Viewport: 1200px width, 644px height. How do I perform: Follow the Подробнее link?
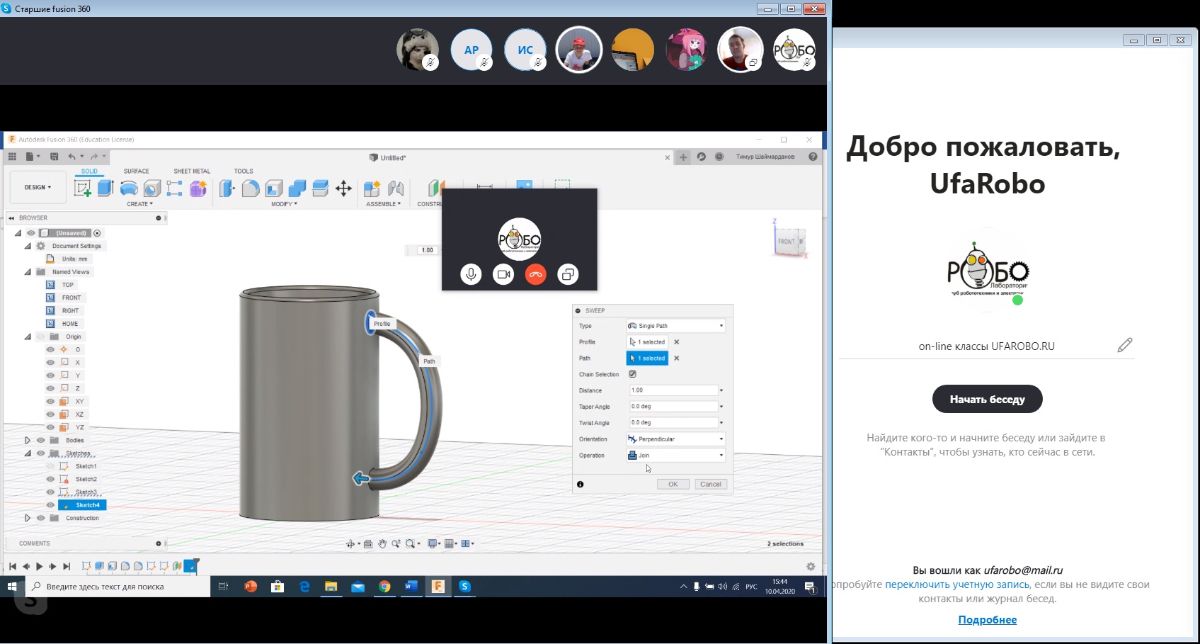coord(987,620)
